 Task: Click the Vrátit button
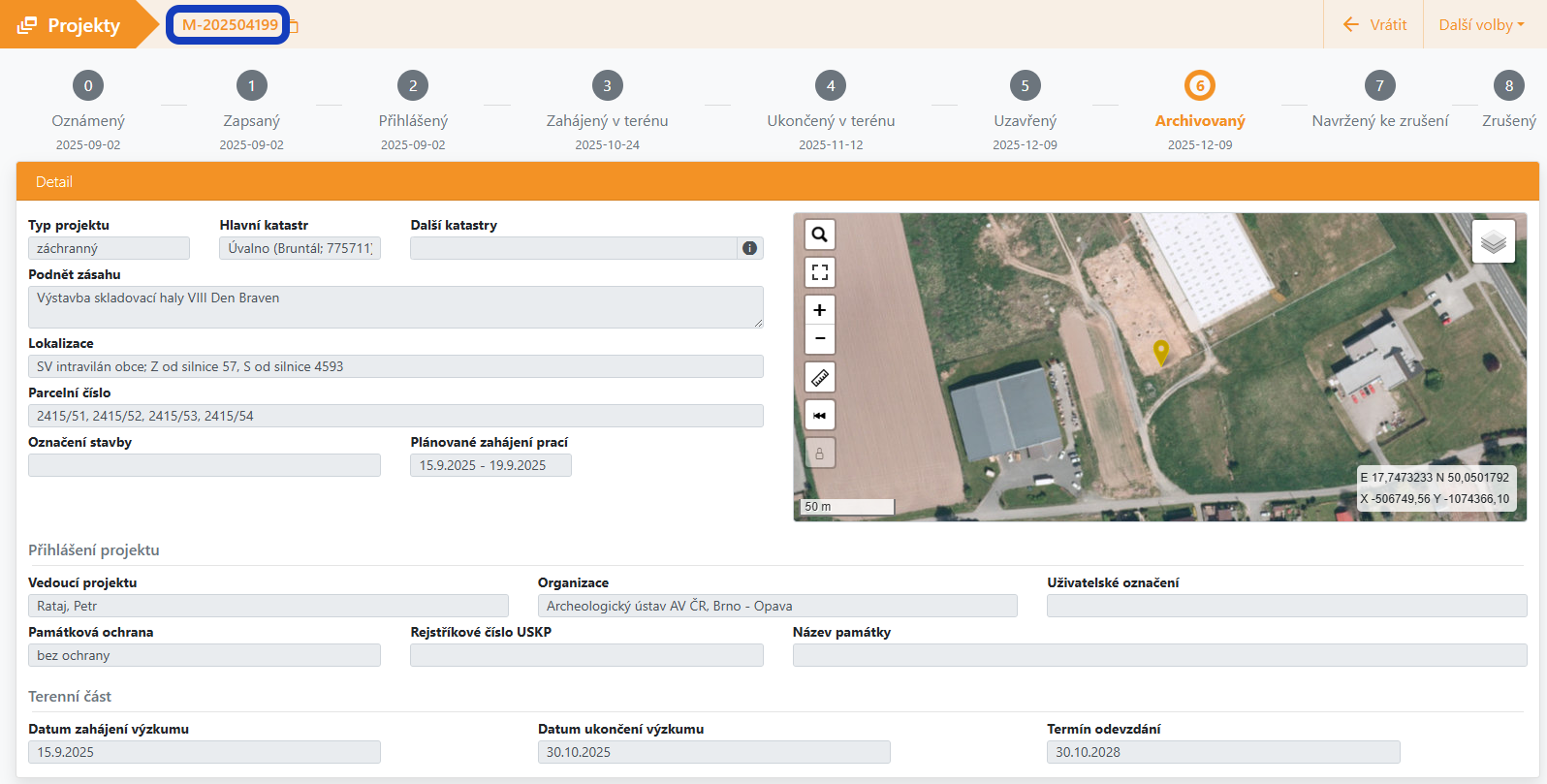pos(1374,24)
